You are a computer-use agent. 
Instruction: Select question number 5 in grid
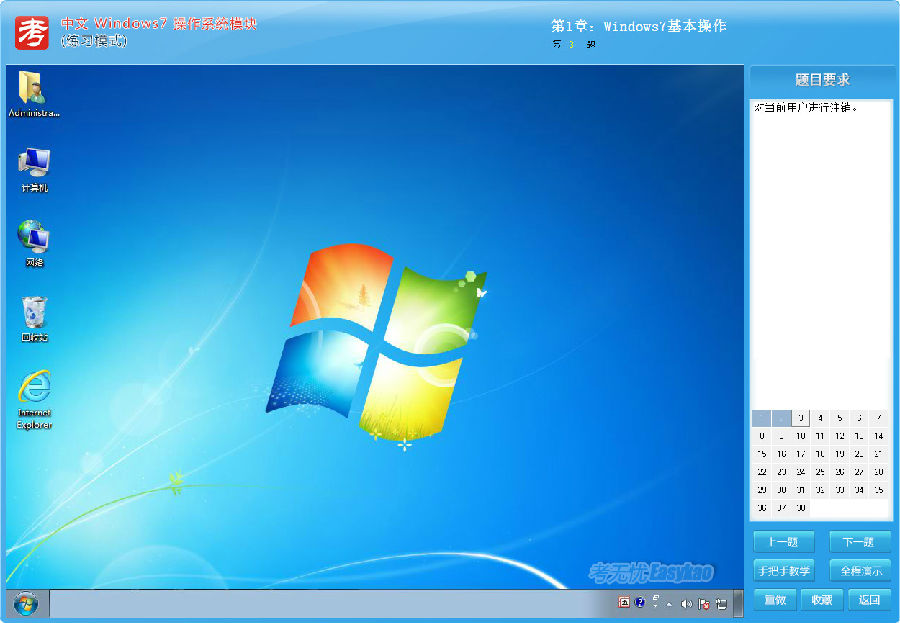tap(840, 418)
